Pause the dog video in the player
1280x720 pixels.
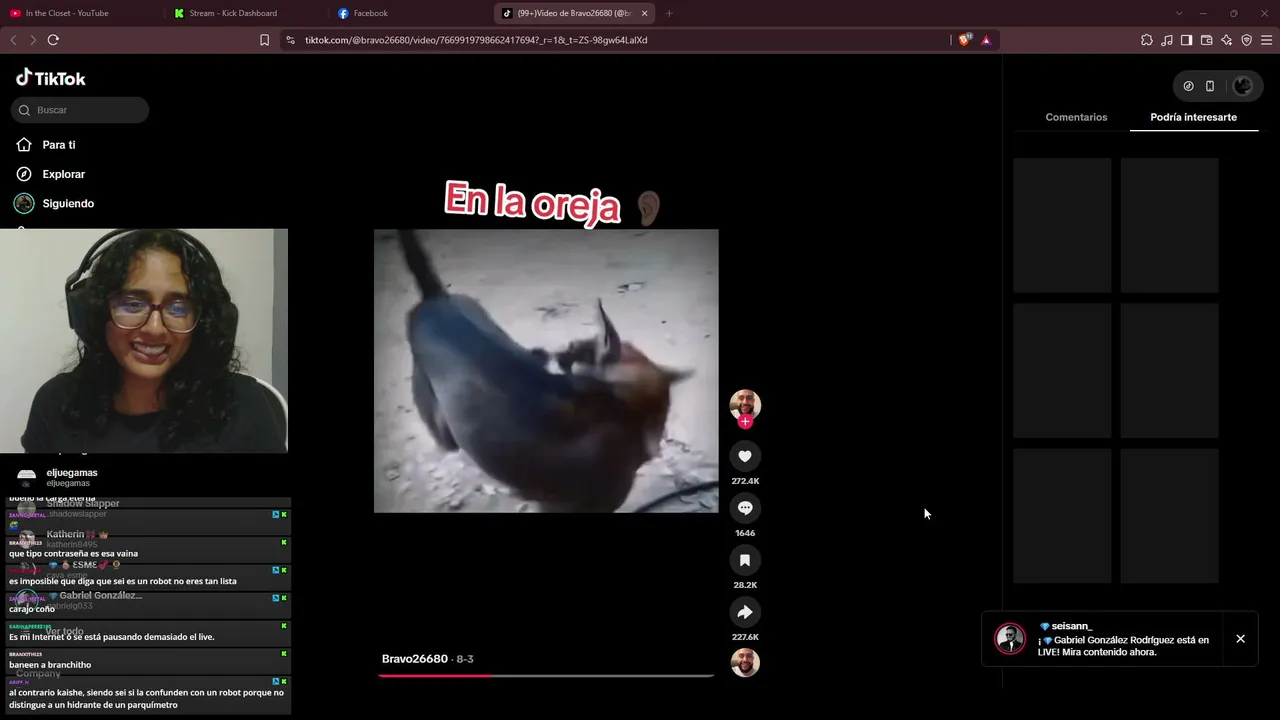click(x=546, y=371)
